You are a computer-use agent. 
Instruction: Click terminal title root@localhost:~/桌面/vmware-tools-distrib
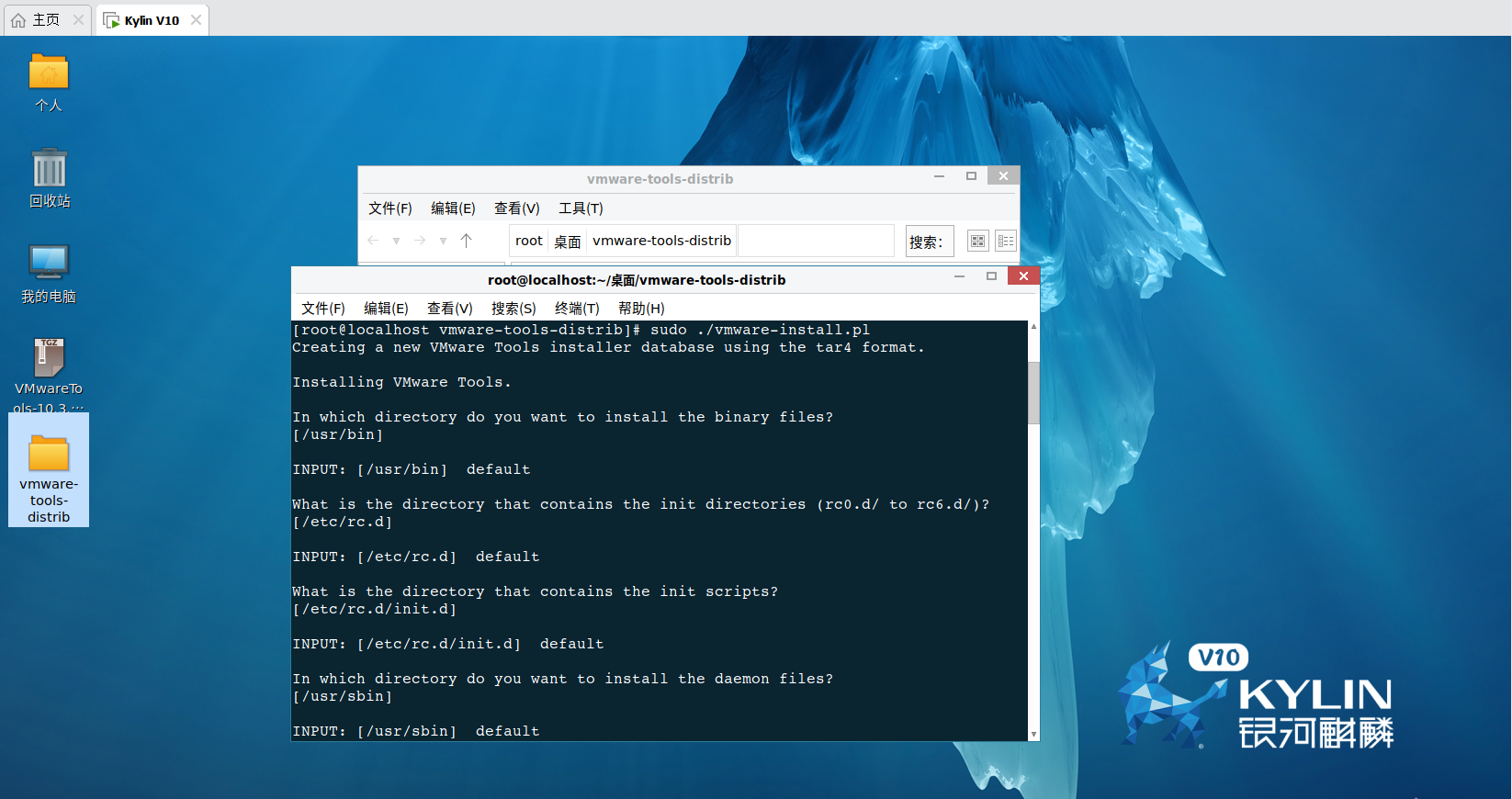pos(637,280)
